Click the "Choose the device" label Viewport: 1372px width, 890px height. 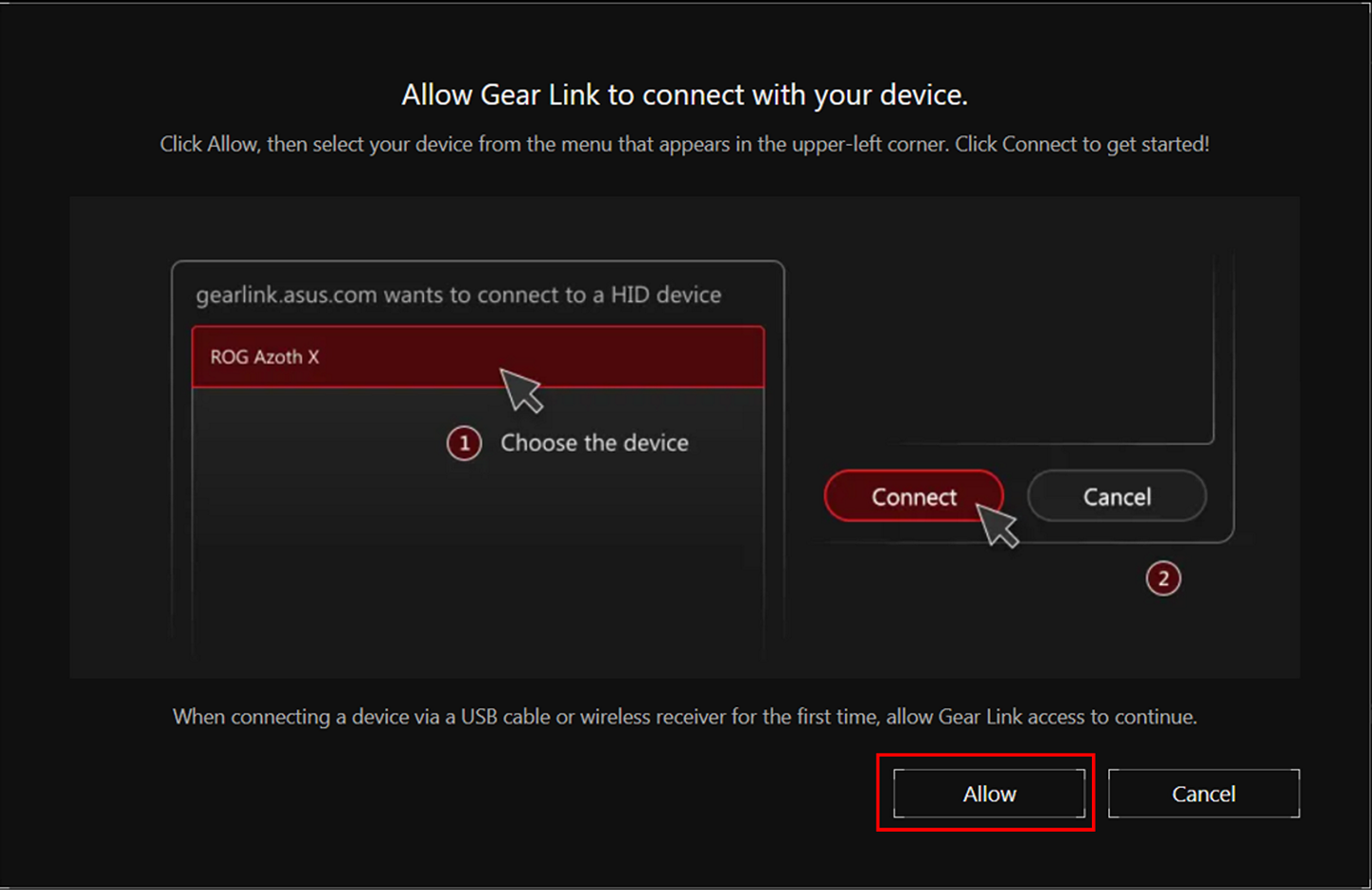click(x=595, y=443)
